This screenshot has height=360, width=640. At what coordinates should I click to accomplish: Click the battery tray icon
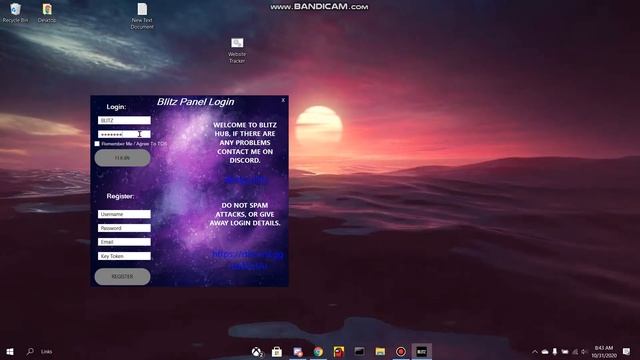click(x=565, y=351)
